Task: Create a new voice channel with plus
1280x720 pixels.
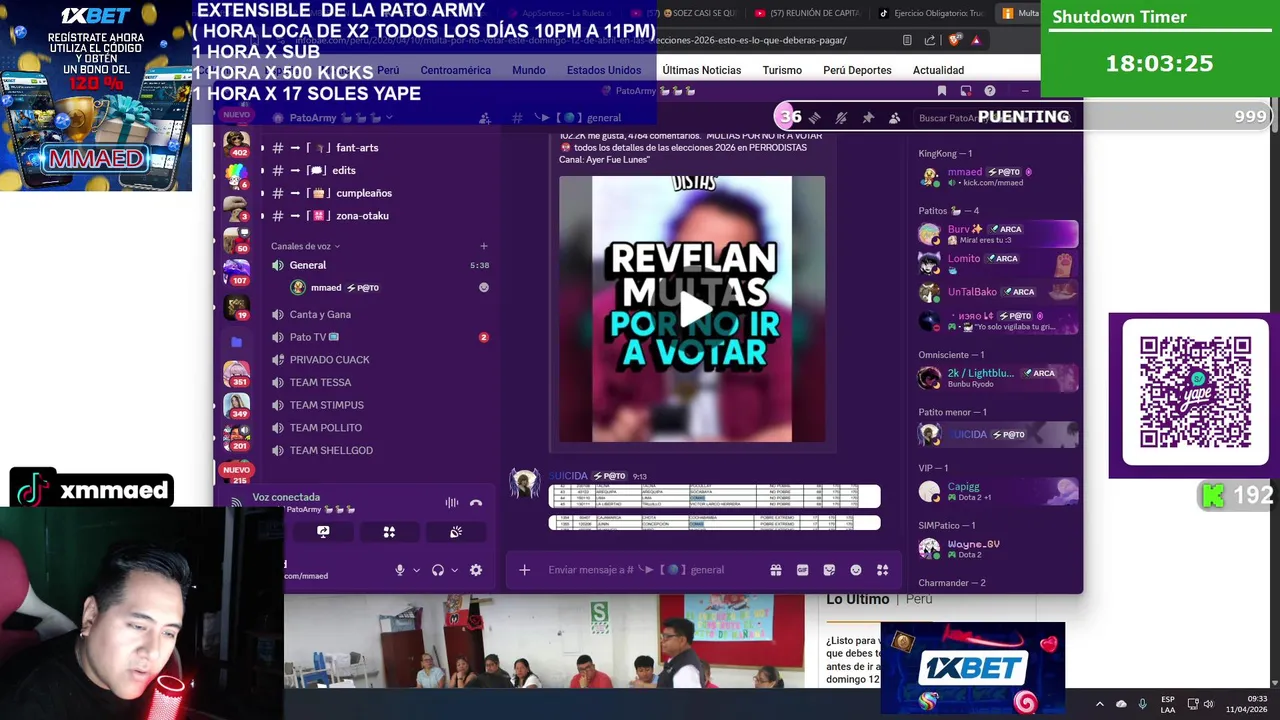Action: [484, 246]
